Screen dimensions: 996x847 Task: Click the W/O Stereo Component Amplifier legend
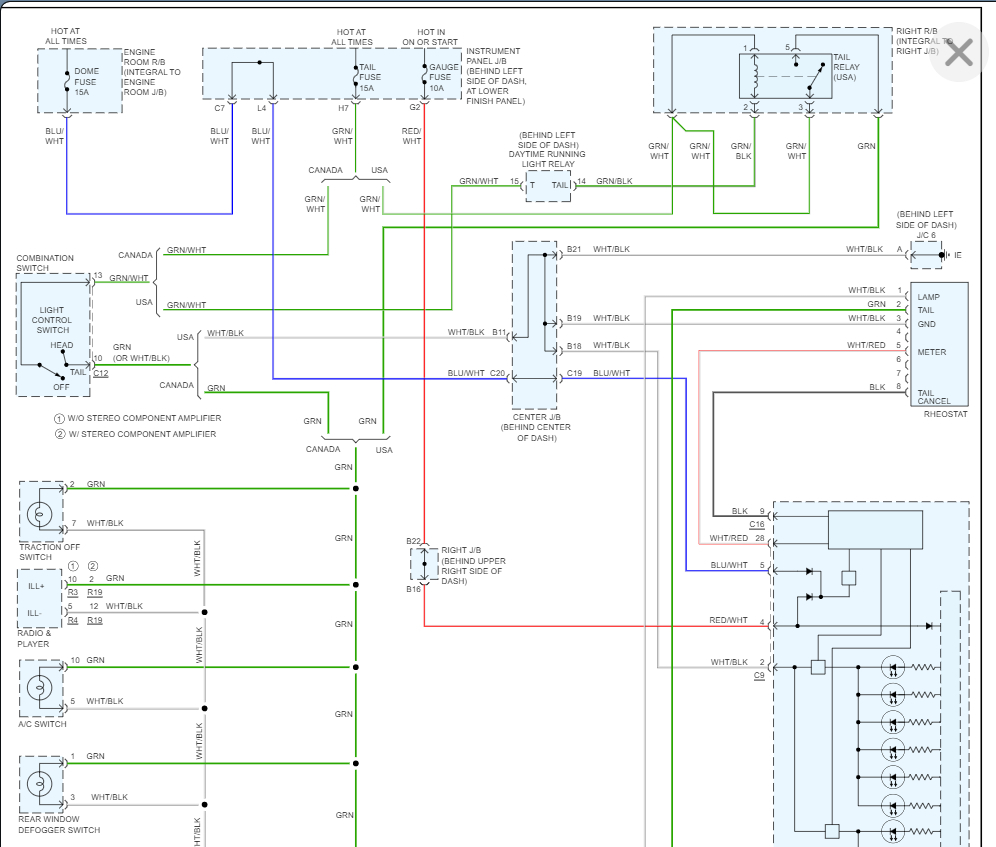click(138, 418)
